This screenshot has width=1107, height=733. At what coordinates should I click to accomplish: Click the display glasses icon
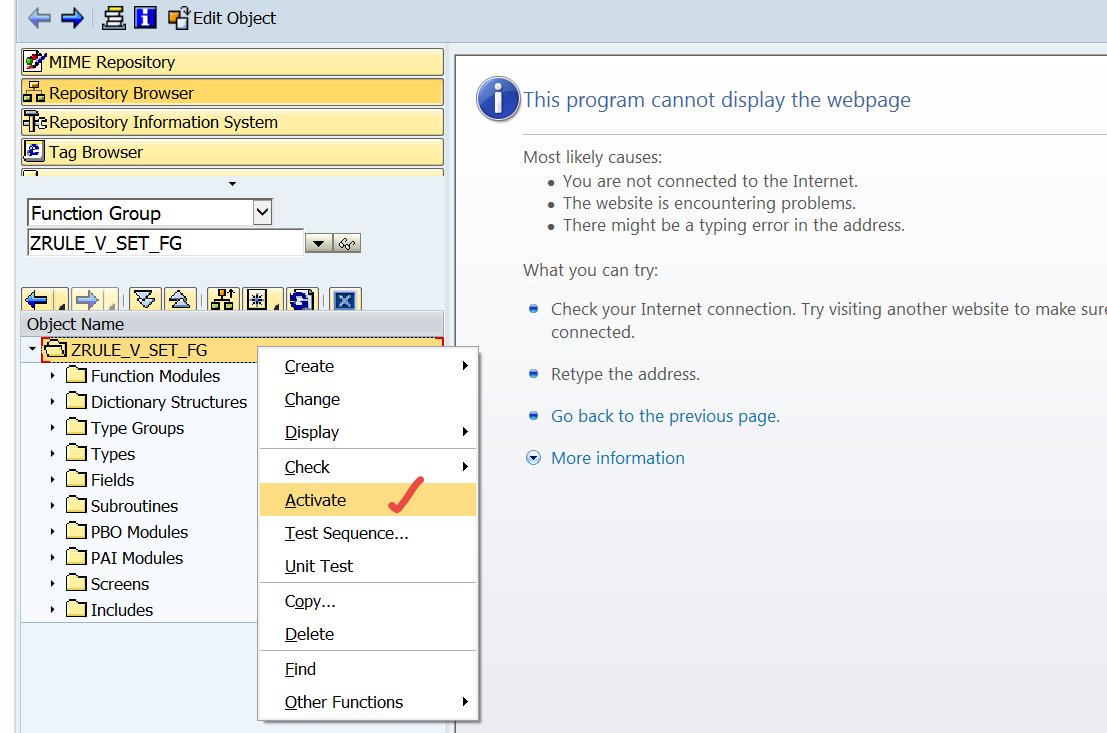[347, 244]
